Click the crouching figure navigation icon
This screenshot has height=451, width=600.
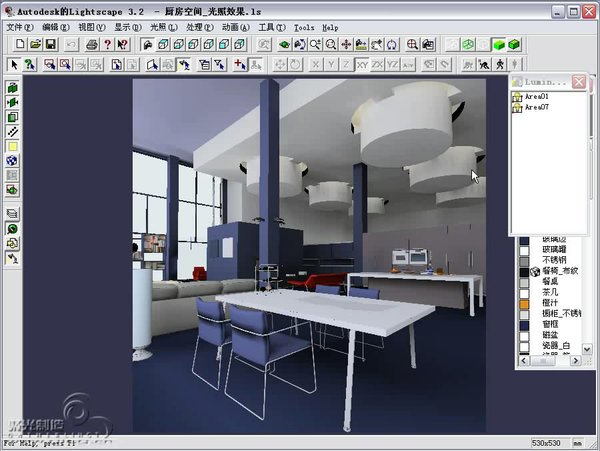click(484, 64)
